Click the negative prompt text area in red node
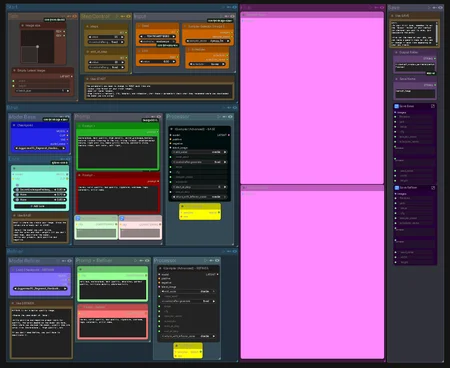 [117, 198]
